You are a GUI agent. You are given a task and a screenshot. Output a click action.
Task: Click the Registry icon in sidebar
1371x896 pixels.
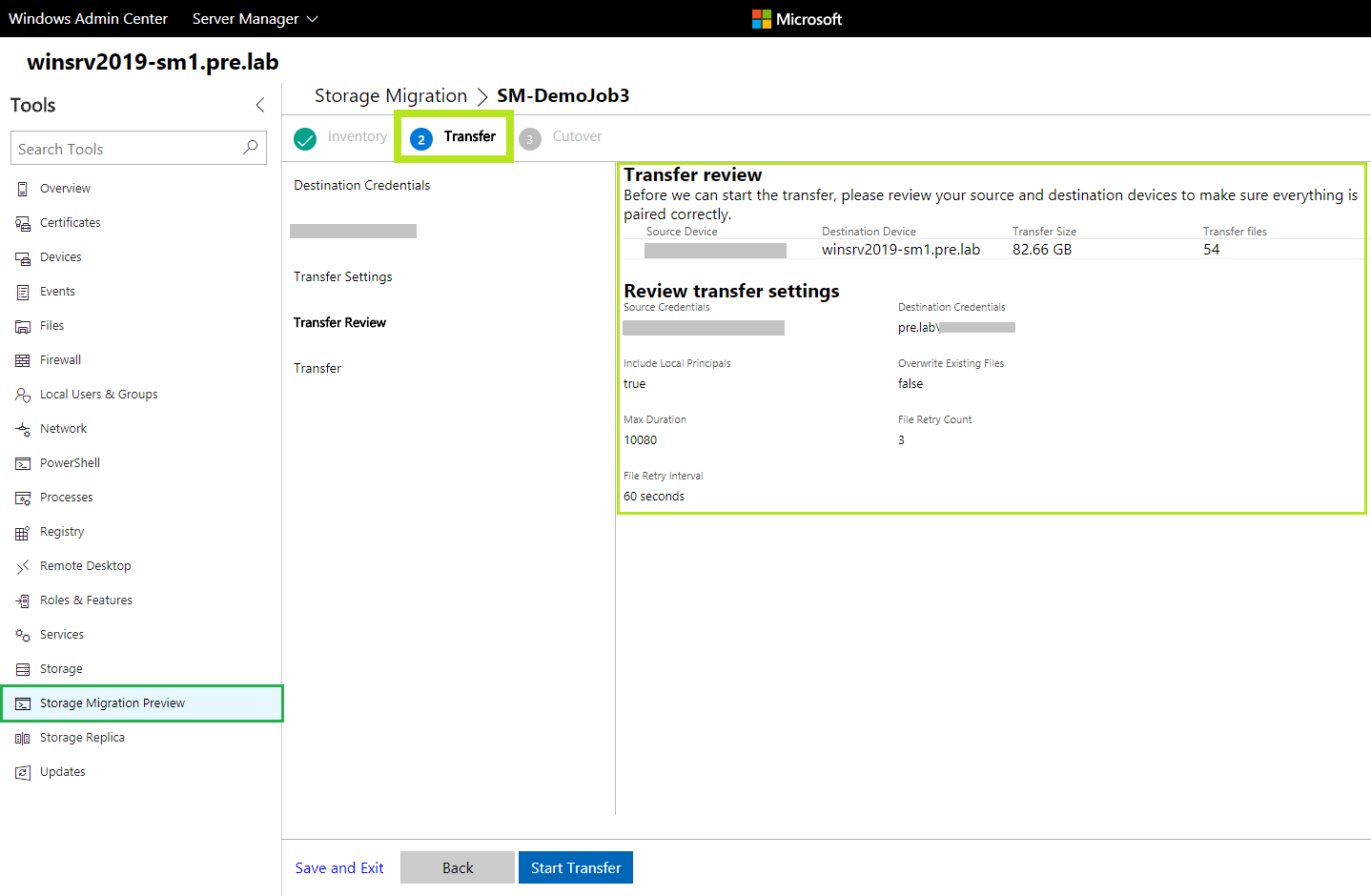tap(23, 532)
